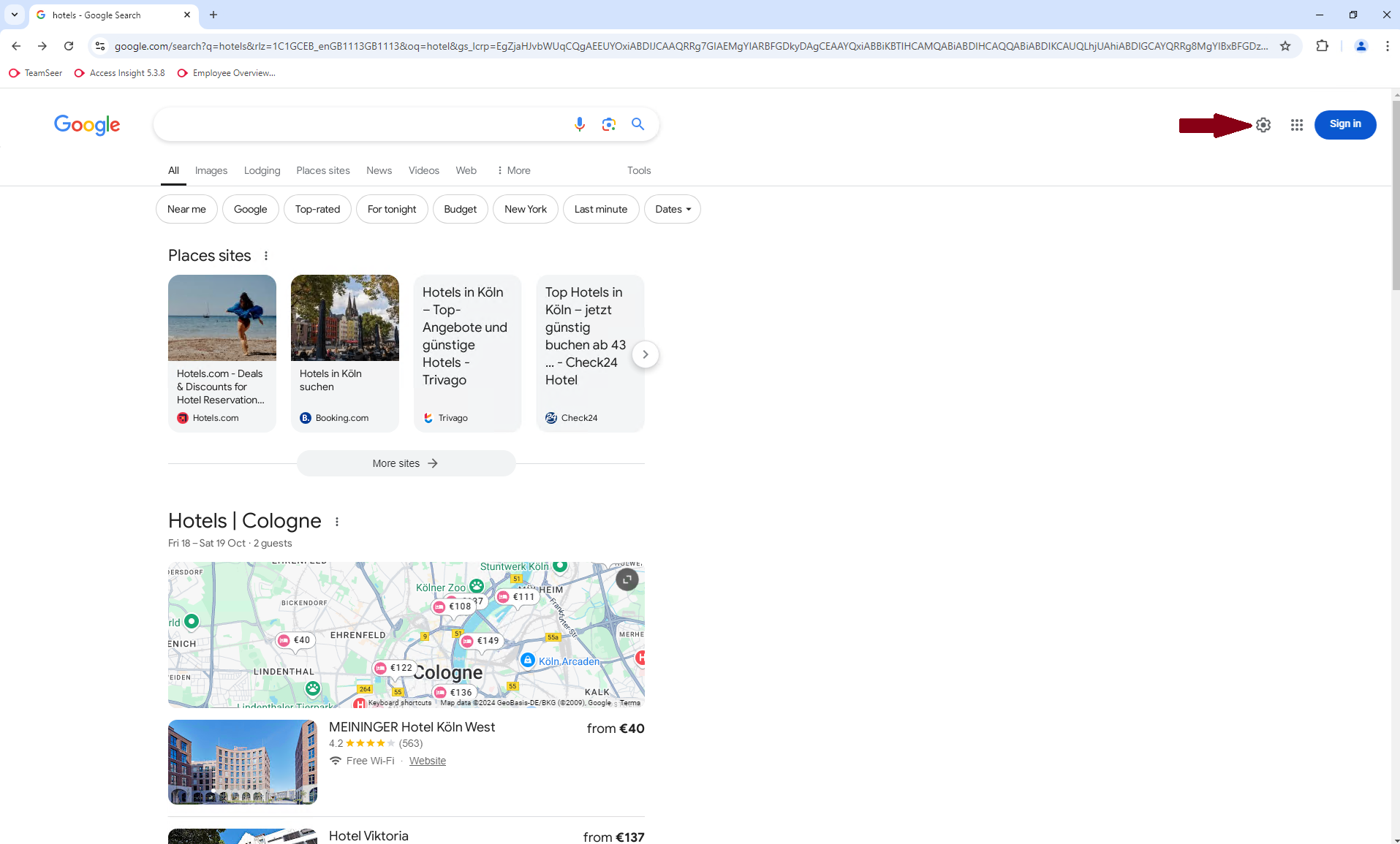Click the browser back arrow
Viewport: 1400px width, 844px height.
[x=16, y=46]
